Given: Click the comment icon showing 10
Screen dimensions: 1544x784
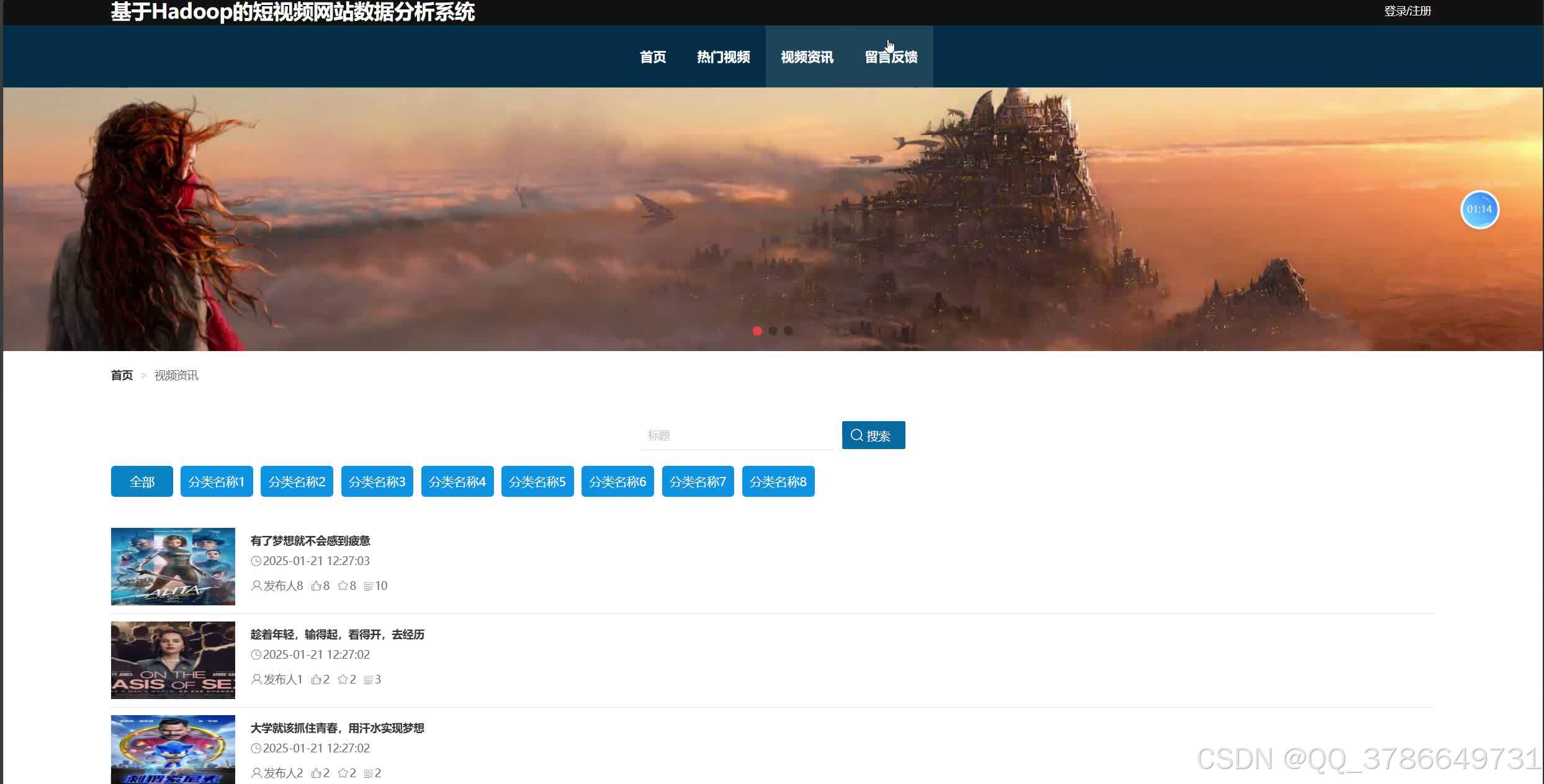Looking at the screenshot, I should click(x=369, y=586).
